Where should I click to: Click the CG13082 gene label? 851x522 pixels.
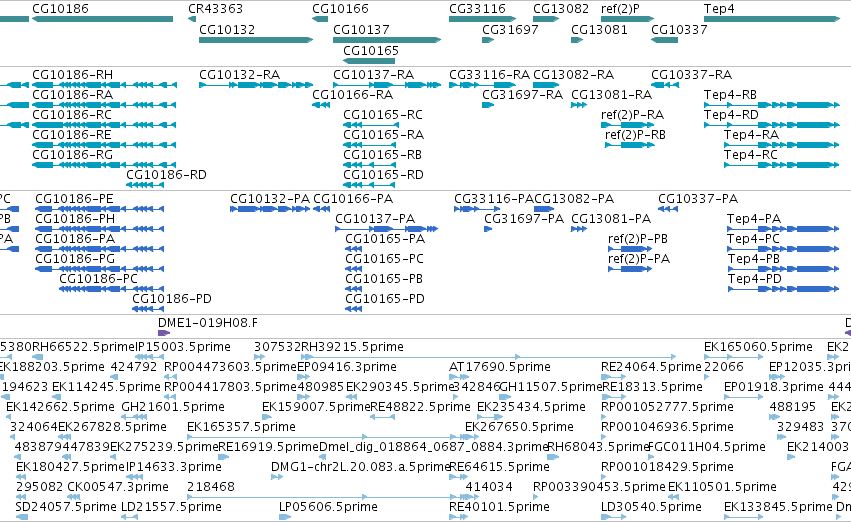click(561, 9)
